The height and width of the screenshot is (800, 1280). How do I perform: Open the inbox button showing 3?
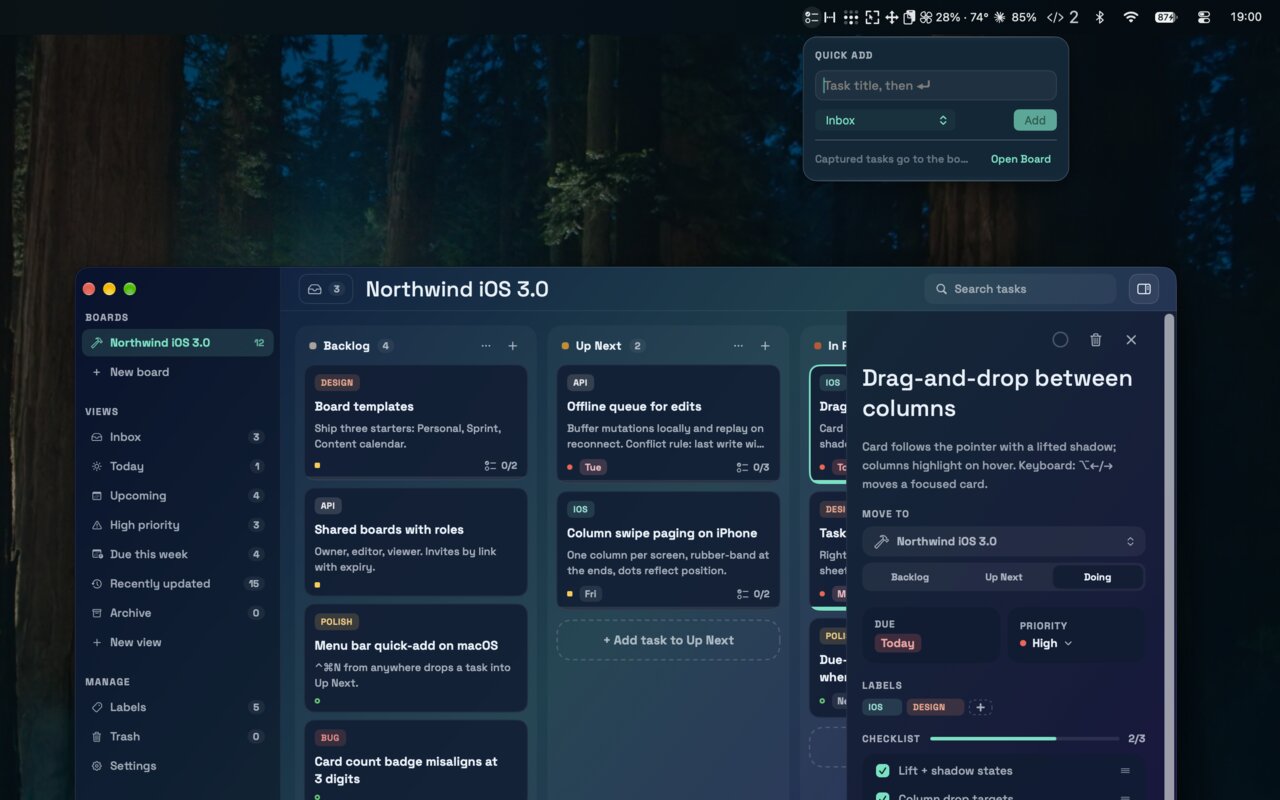tap(326, 289)
